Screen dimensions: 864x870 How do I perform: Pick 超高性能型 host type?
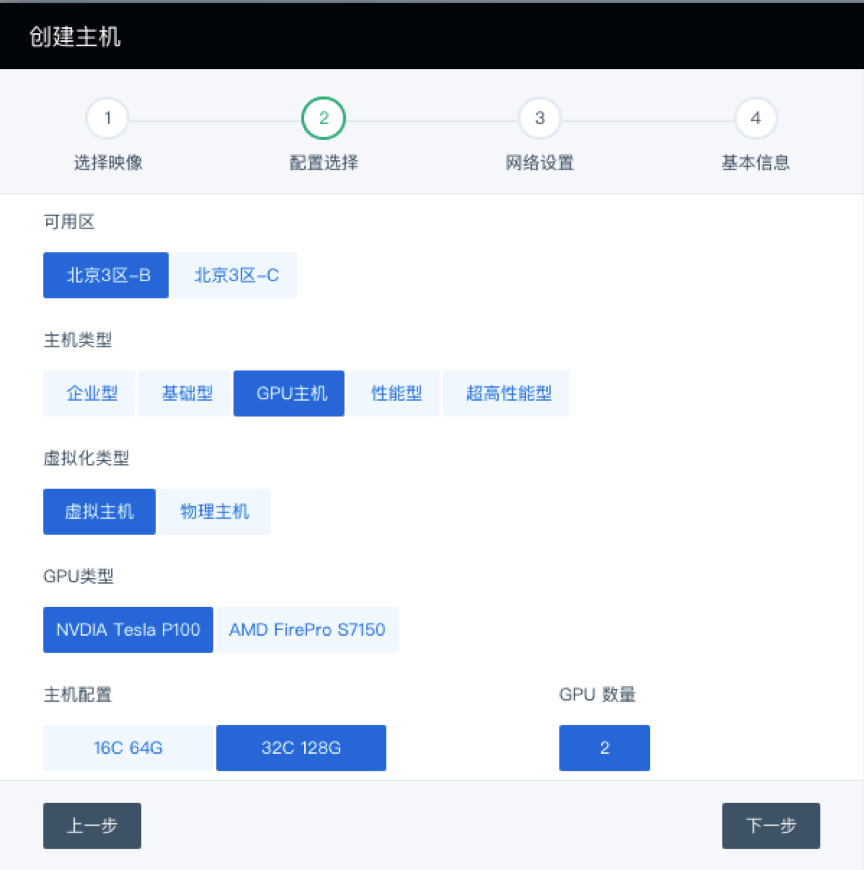(506, 393)
